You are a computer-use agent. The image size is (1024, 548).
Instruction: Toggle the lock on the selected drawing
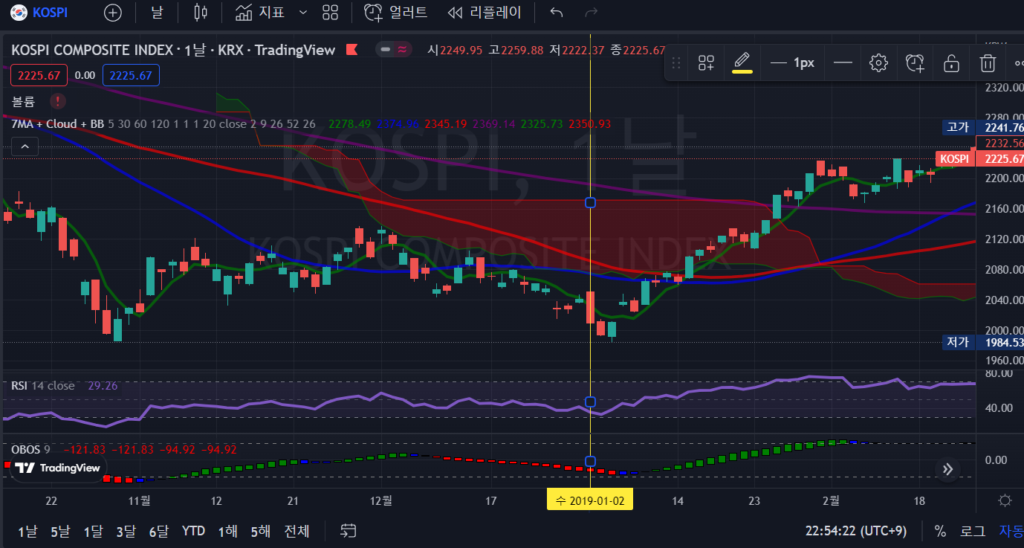tap(951, 63)
